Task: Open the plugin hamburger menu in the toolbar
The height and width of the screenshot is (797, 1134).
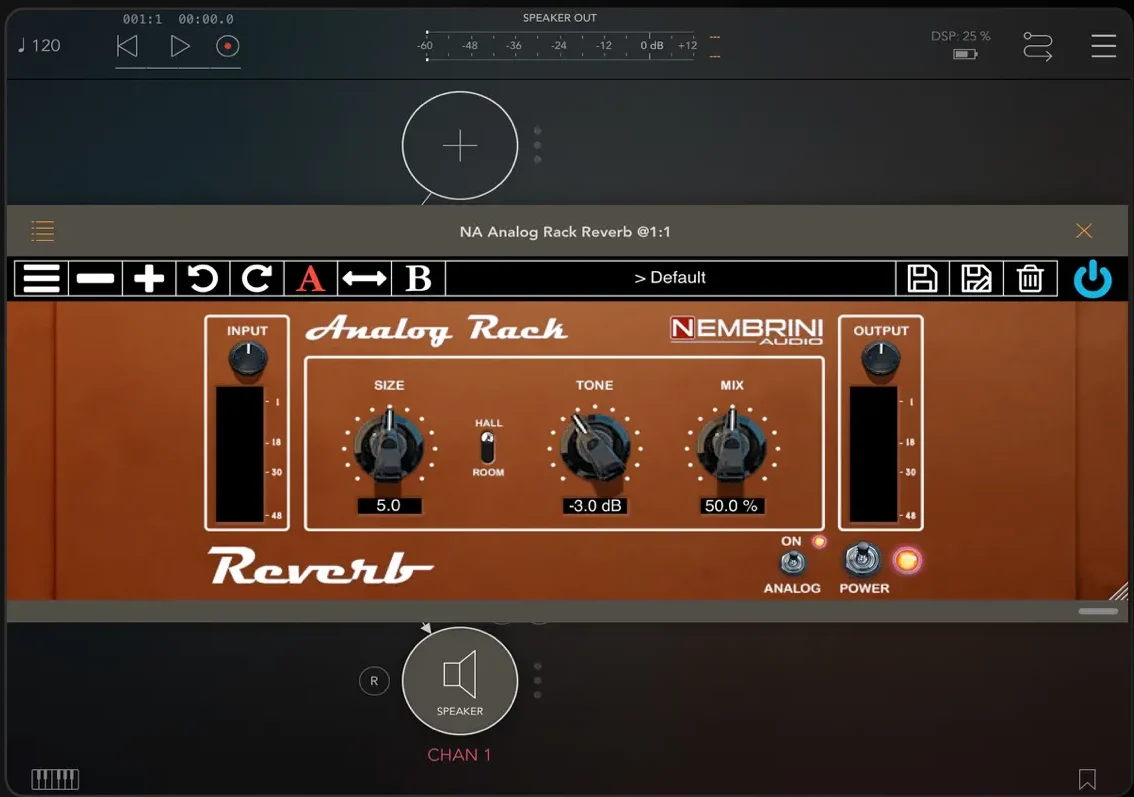Action: (42, 278)
